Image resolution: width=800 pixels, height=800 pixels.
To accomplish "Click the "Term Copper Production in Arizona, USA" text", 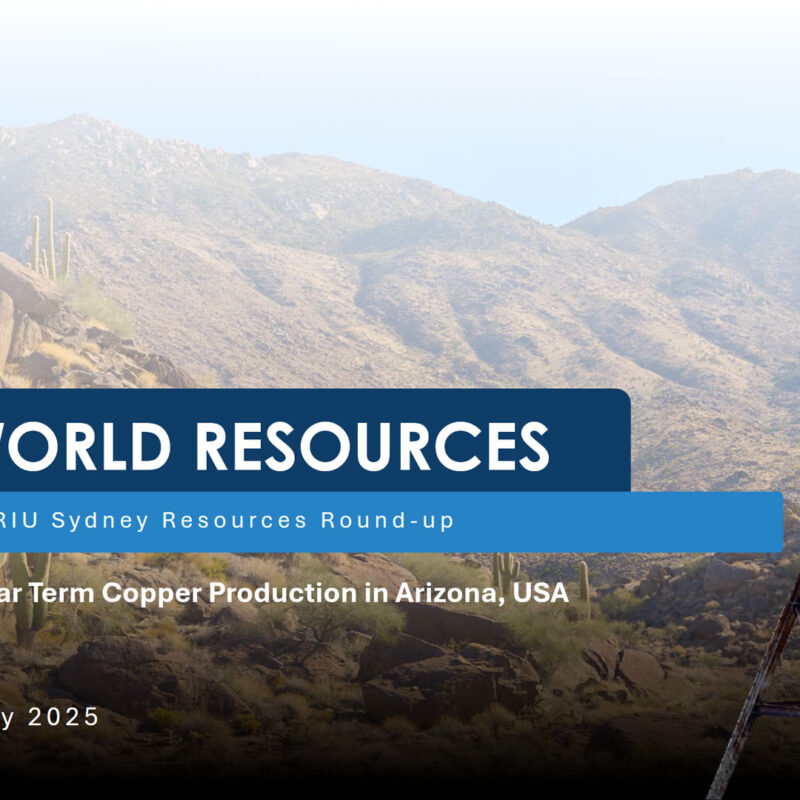I will click(298, 593).
